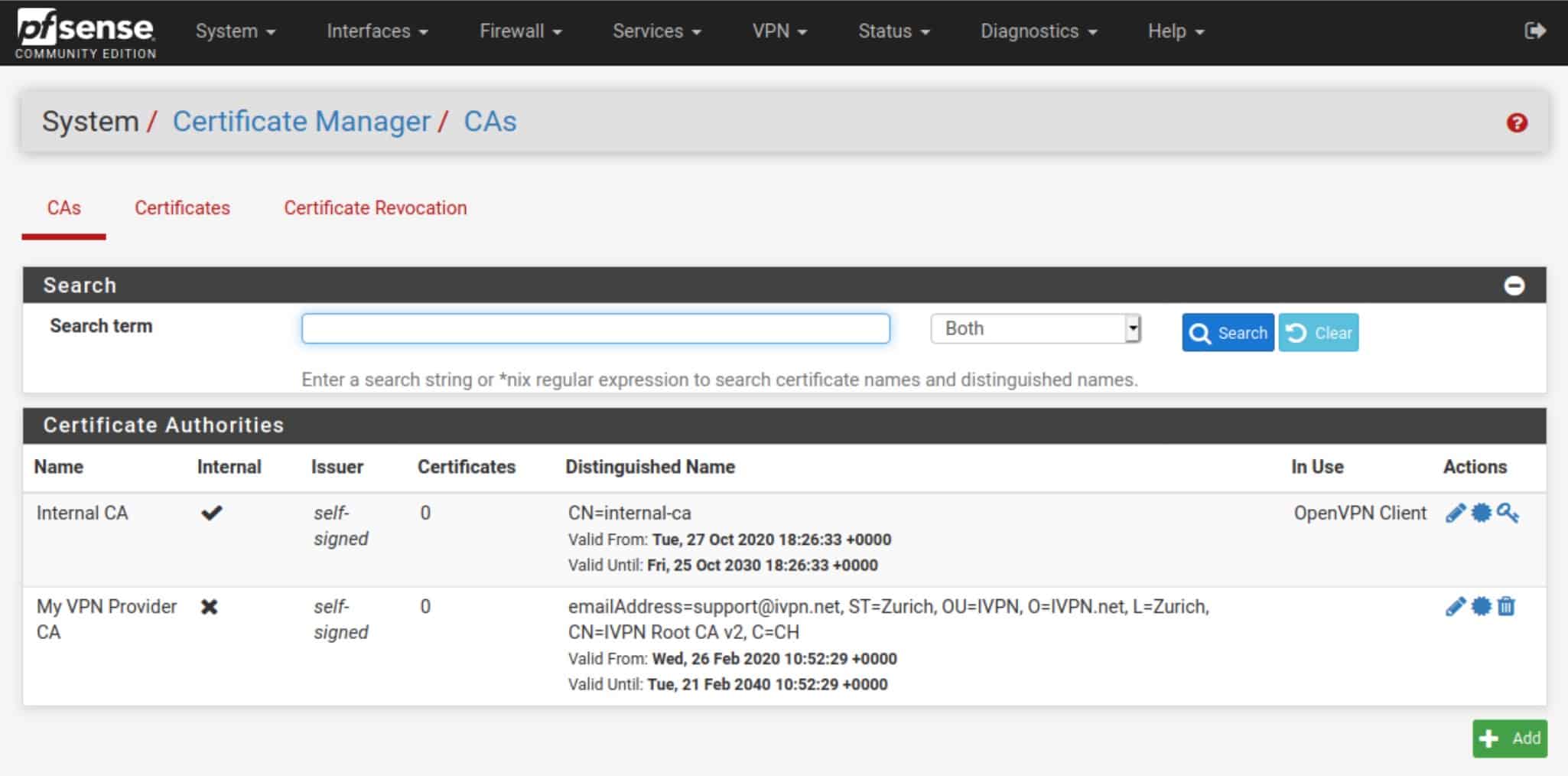
Task: Click the CN=internal-ca distinguished name
Action: pyautogui.click(x=629, y=513)
